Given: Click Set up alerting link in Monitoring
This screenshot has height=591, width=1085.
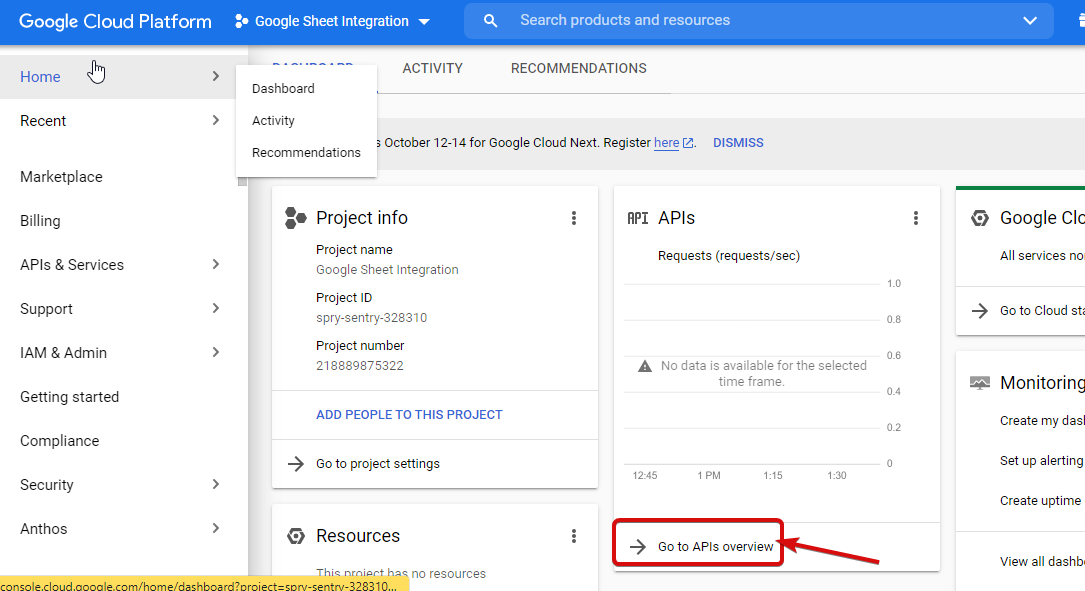Looking at the screenshot, I should point(1041,461).
